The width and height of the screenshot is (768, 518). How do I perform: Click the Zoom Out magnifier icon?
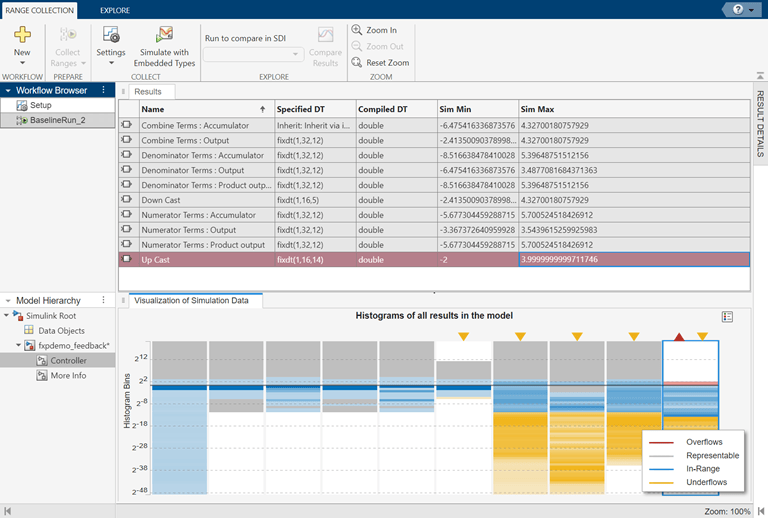pyautogui.click(x=357, y=47)
